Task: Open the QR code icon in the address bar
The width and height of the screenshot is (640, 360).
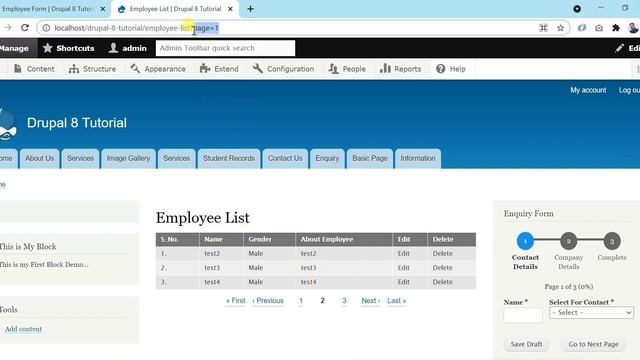Action: click(x=543, y=28)
